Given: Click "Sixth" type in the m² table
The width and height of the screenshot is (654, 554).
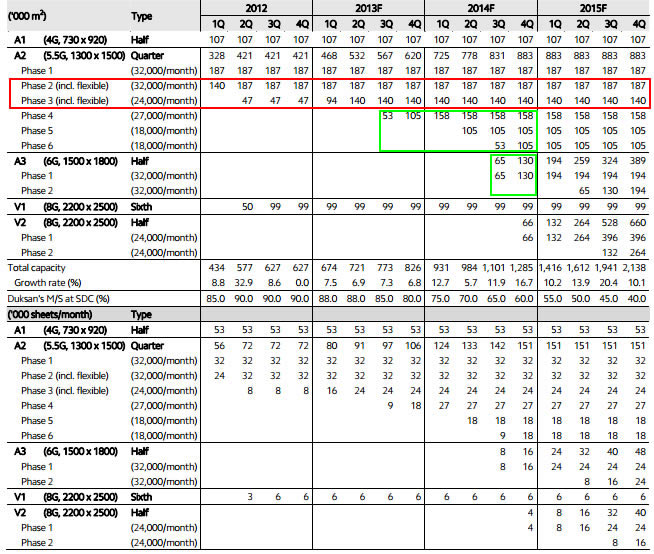Looking at the screenshot, I should pyautogui.click(x=141, y=206).
